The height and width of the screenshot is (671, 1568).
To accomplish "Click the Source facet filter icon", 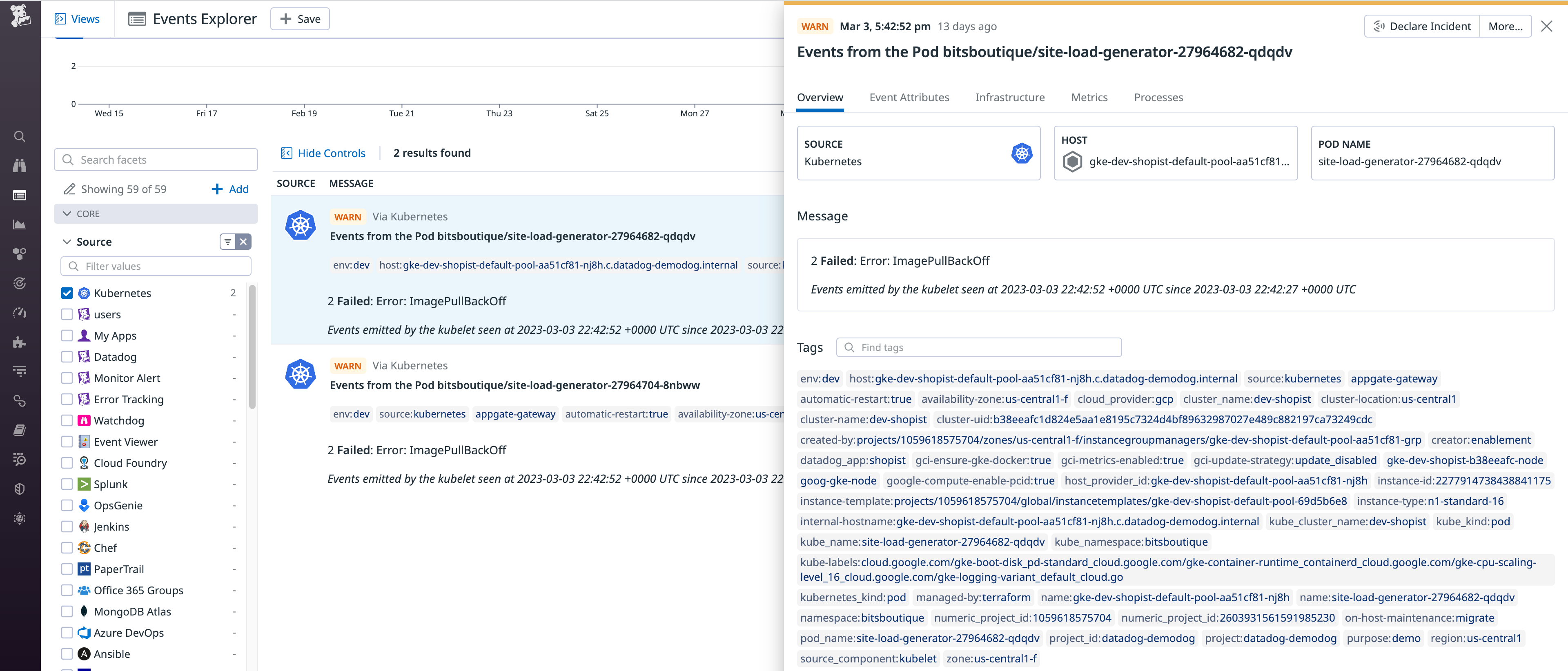I will (228, 242).
